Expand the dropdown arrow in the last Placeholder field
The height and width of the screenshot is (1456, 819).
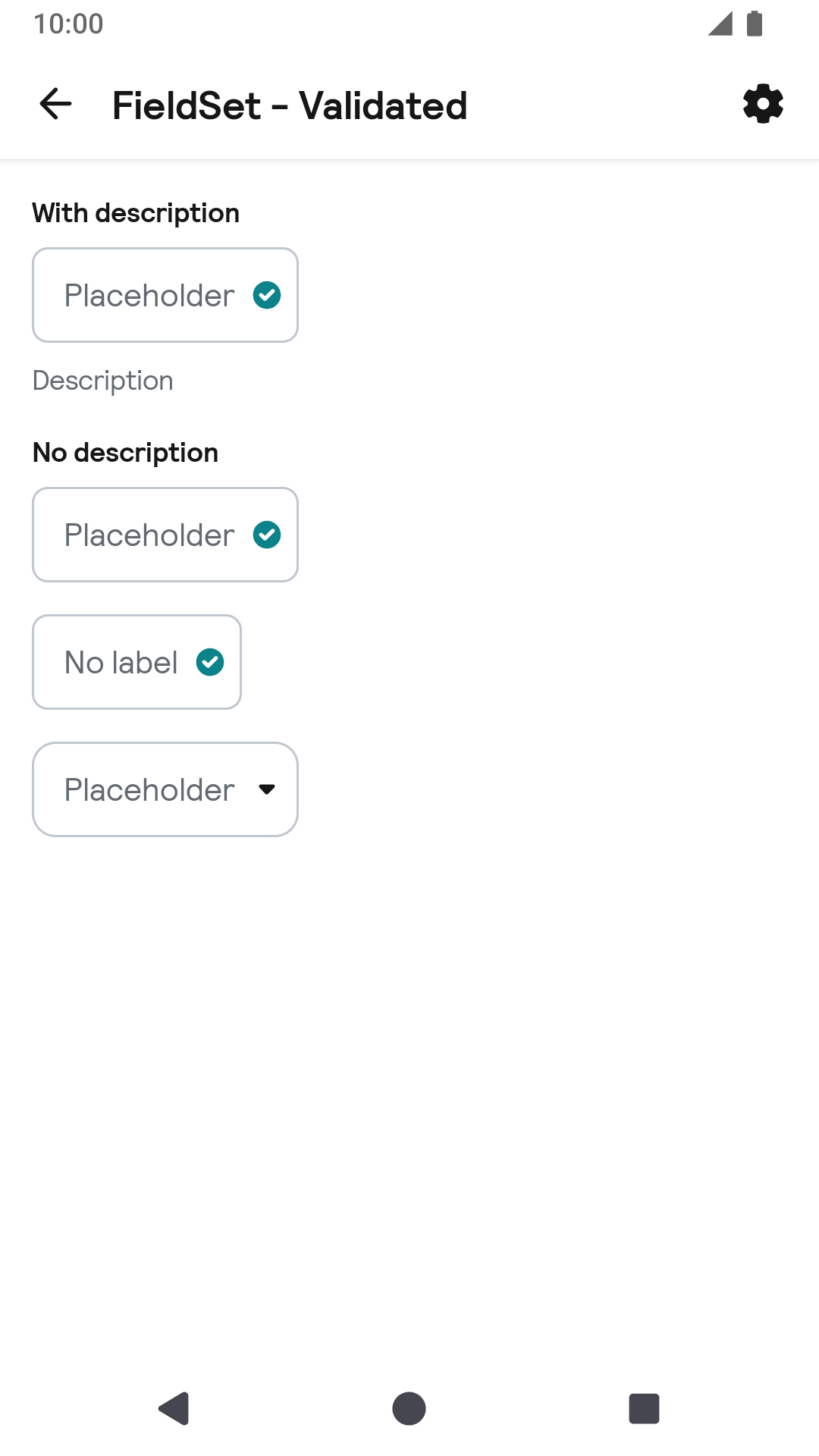(267, 789)
